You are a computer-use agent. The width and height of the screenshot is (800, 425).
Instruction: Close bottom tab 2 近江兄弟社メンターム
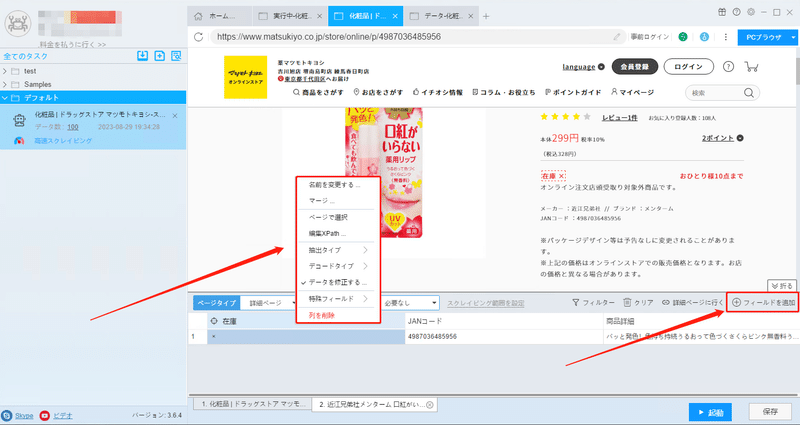[430, 405]
